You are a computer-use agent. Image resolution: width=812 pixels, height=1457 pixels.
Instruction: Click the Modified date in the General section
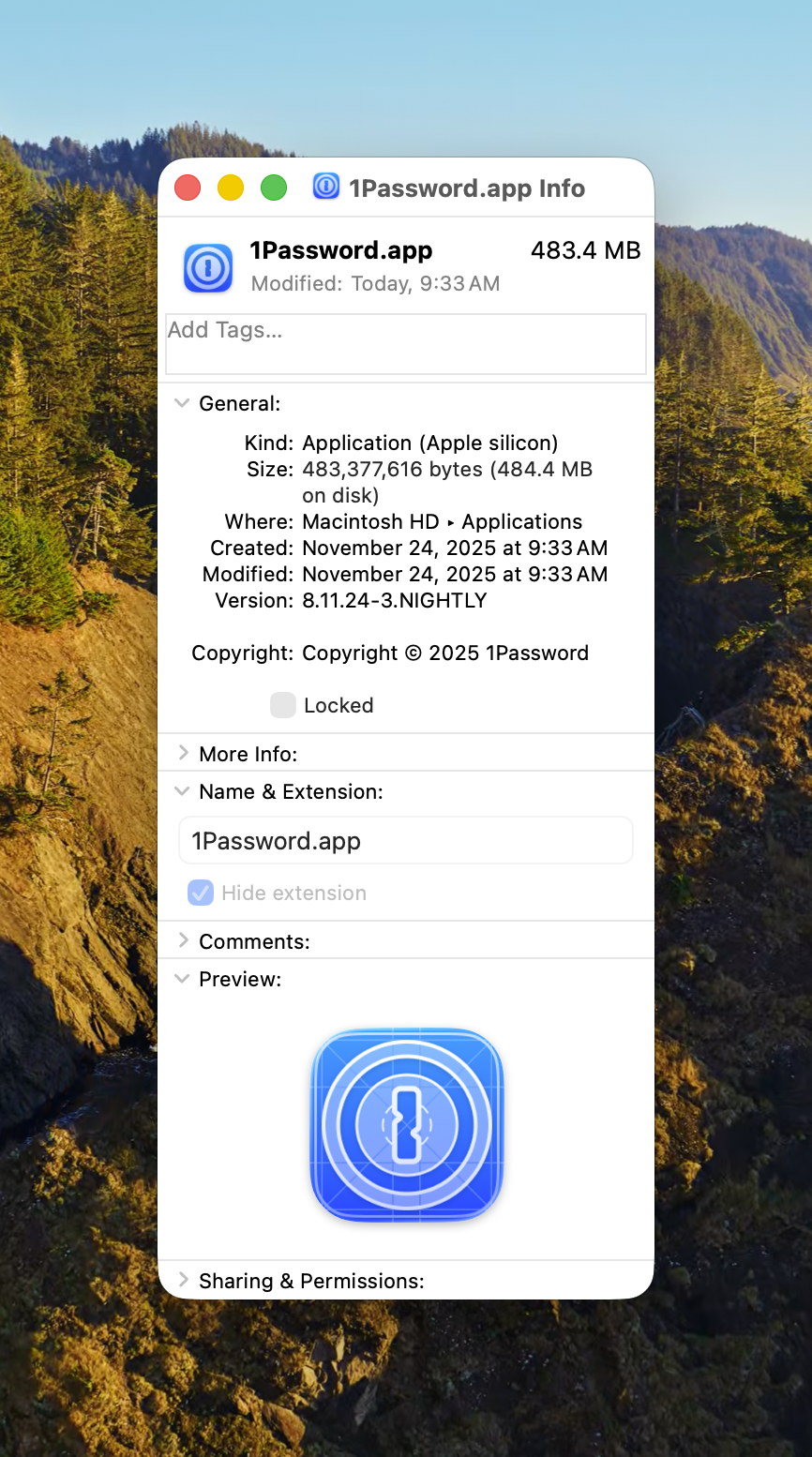[455, 574]
